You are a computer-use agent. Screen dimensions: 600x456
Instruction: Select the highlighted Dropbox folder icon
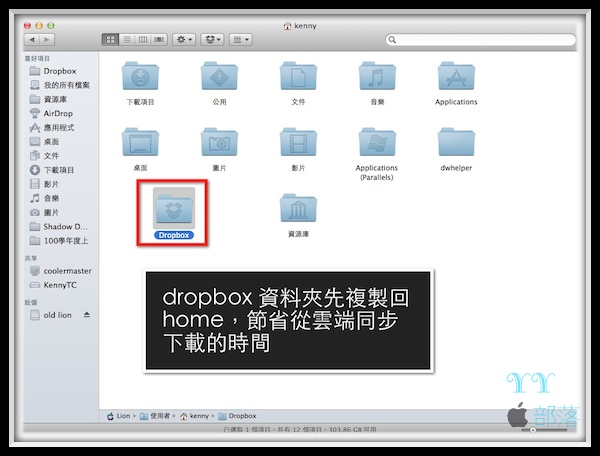[x=174, y=208]
